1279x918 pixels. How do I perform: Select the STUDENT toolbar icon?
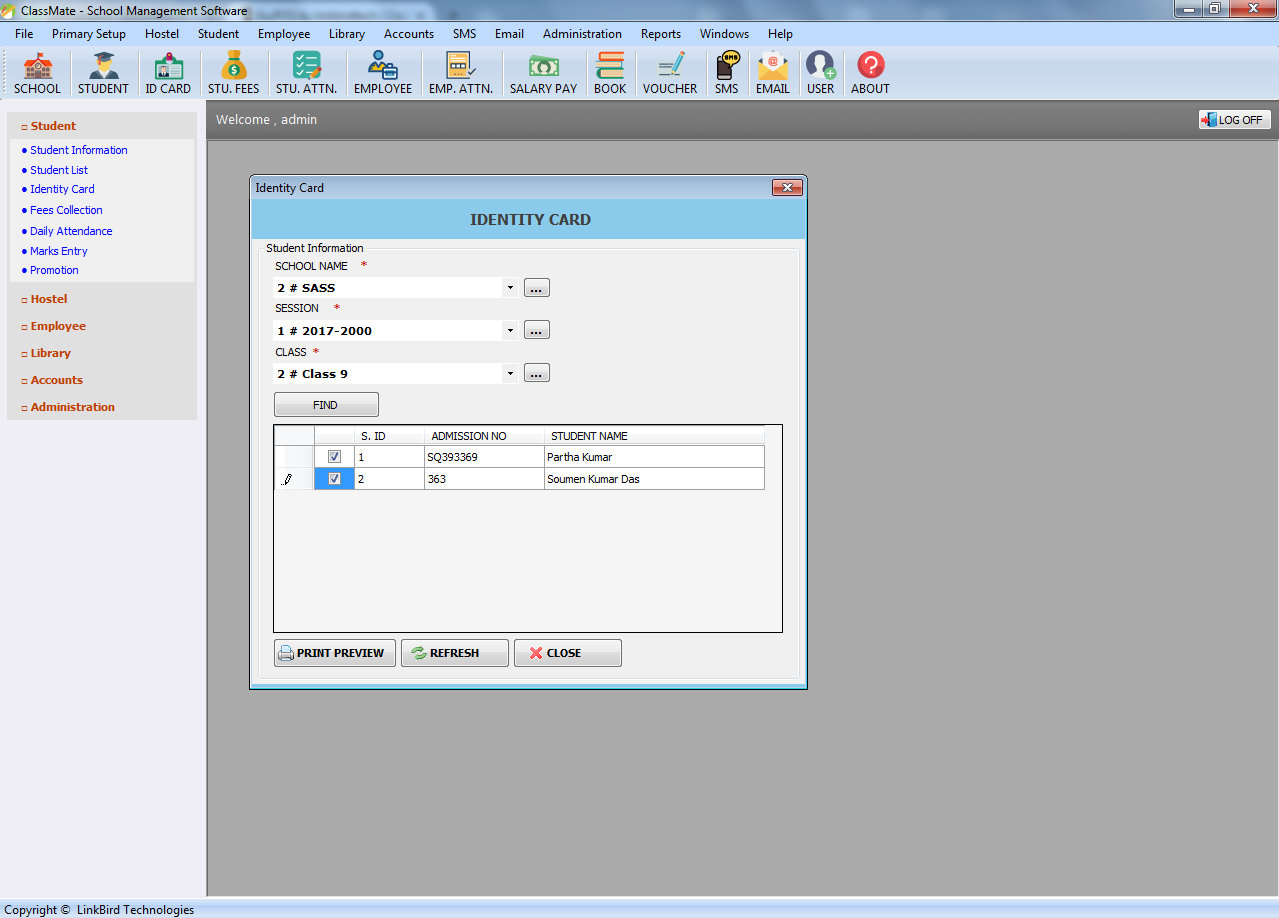(x=103, y=71)
